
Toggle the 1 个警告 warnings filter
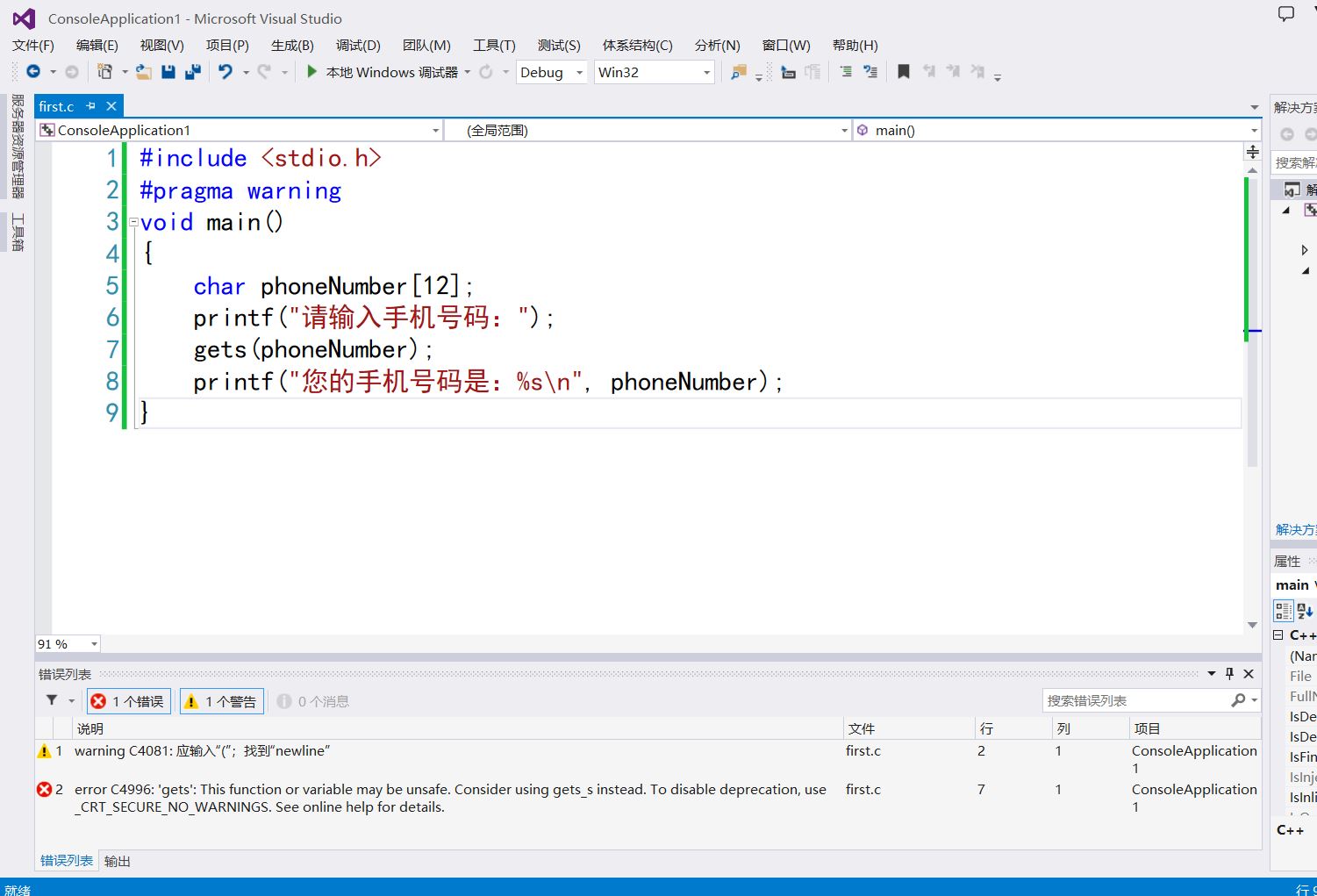coord(223,701)
